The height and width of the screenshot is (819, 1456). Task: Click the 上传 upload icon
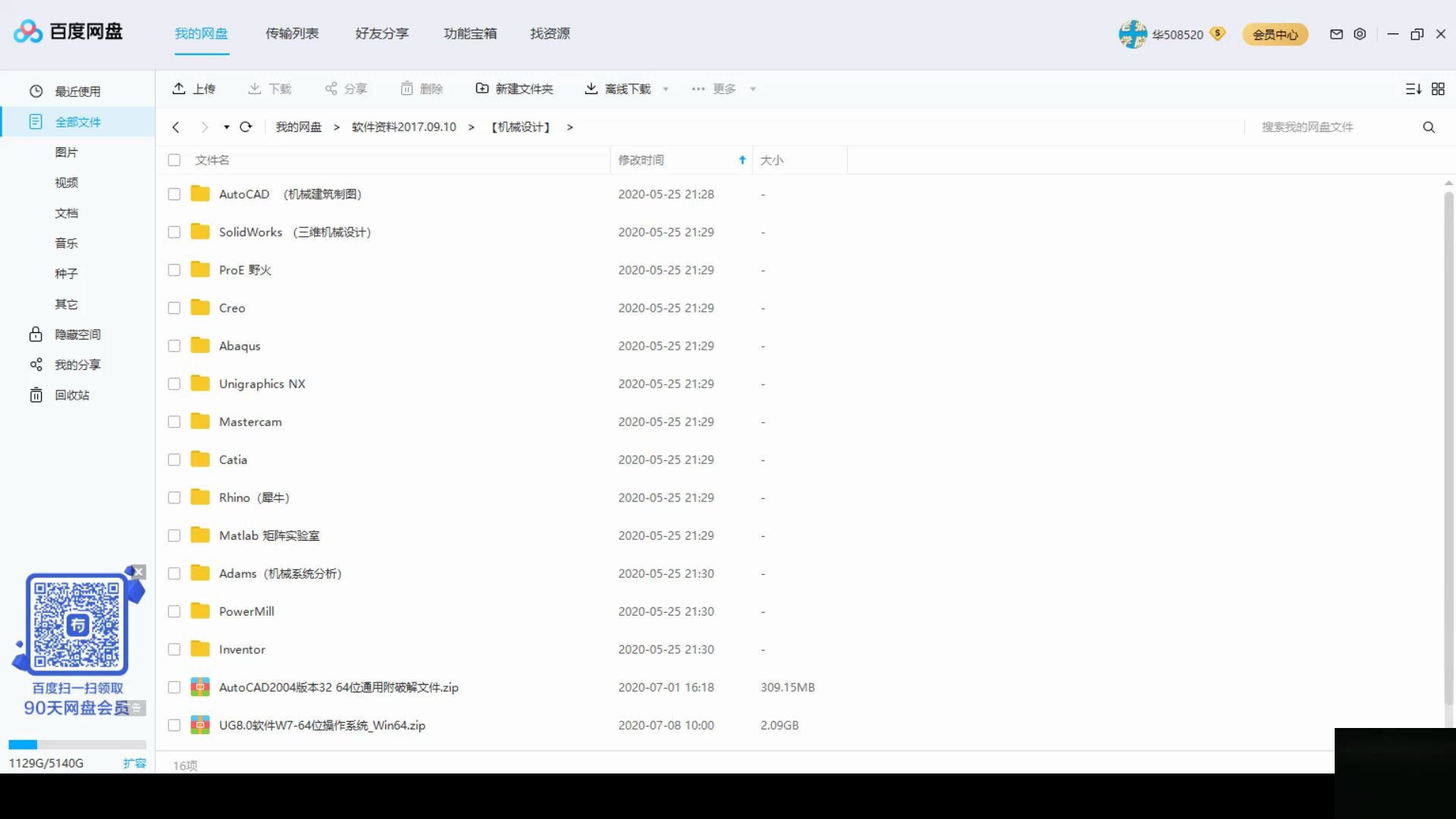click(x=179, y=89)
